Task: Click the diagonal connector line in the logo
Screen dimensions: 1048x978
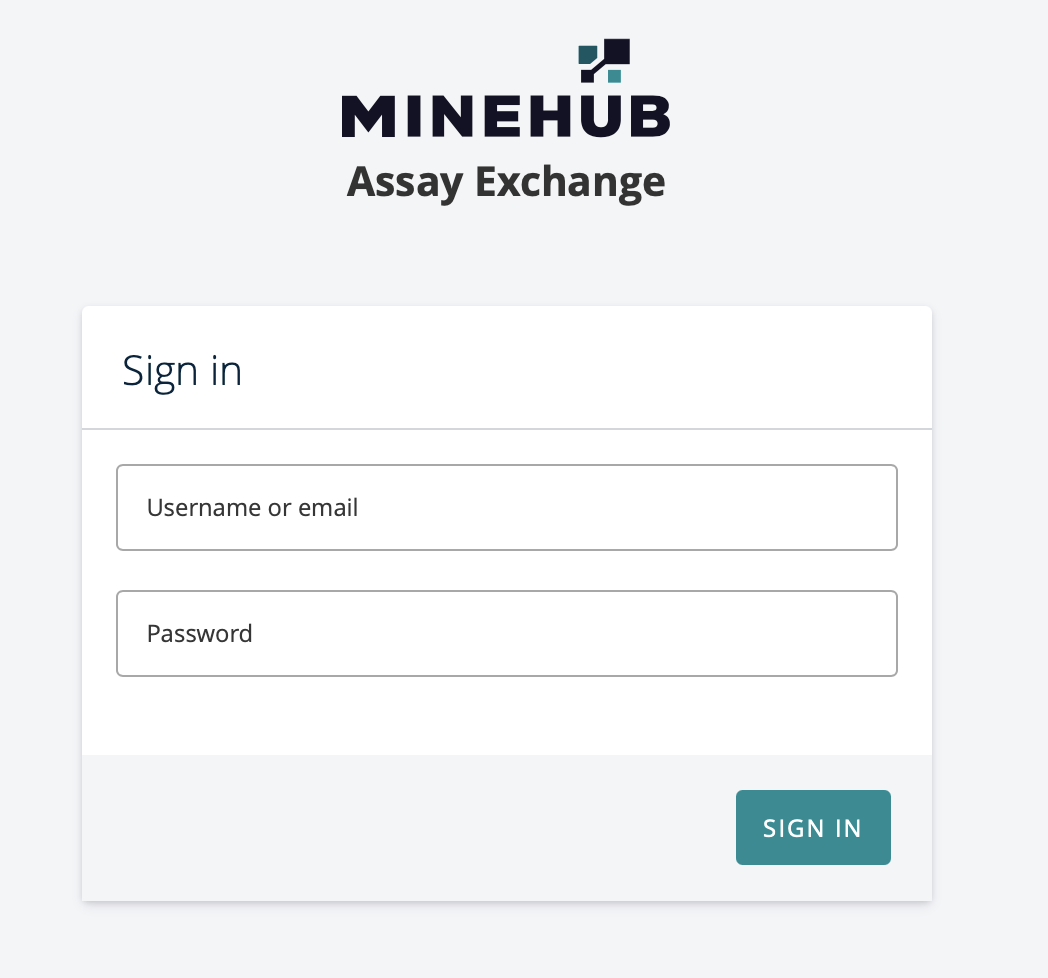Action: pyautogui.click(x=600, y=67)
